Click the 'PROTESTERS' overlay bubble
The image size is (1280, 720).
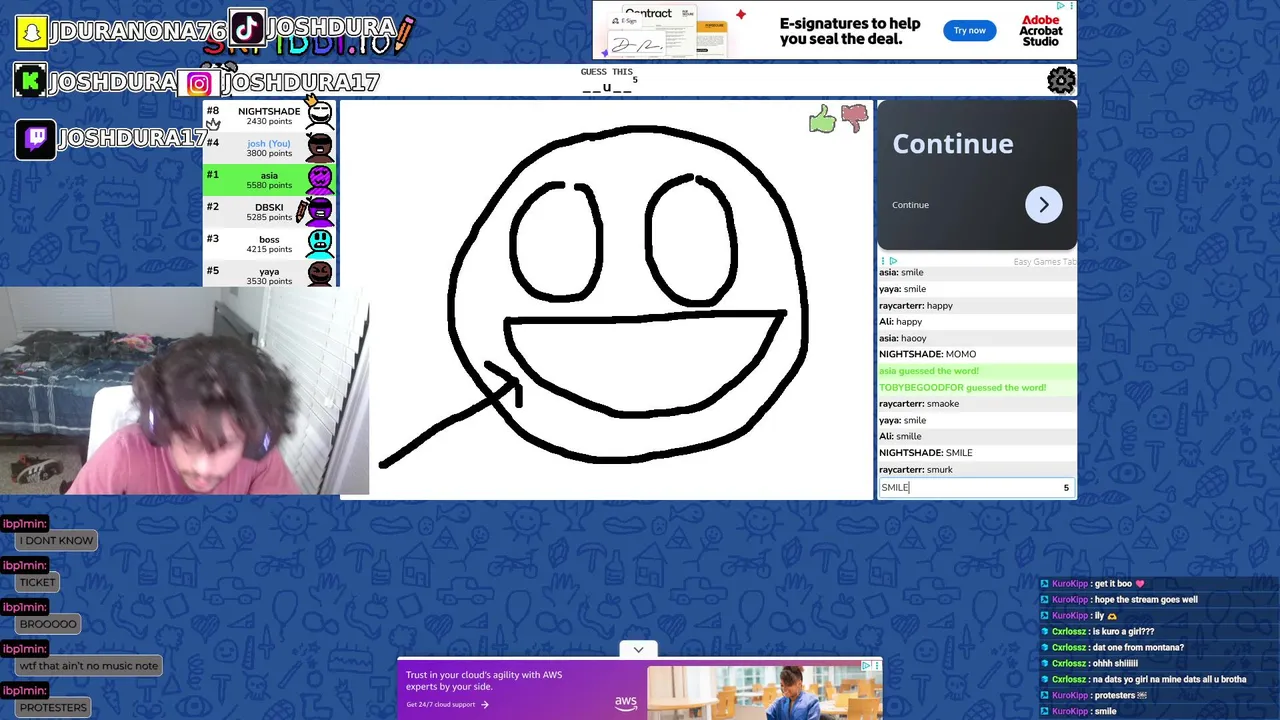pyautogui.click(x=53, y=708)
